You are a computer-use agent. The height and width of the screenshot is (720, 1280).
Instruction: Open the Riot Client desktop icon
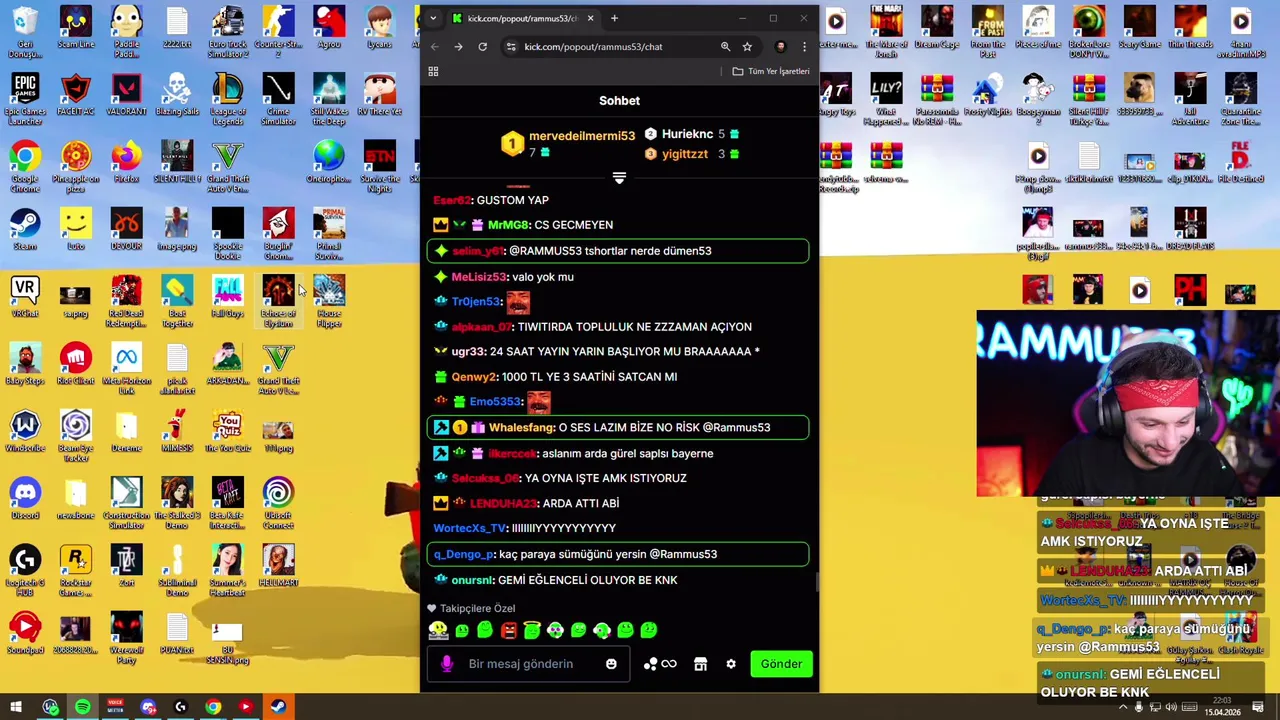pyautogui.click(x=75, y=363)
